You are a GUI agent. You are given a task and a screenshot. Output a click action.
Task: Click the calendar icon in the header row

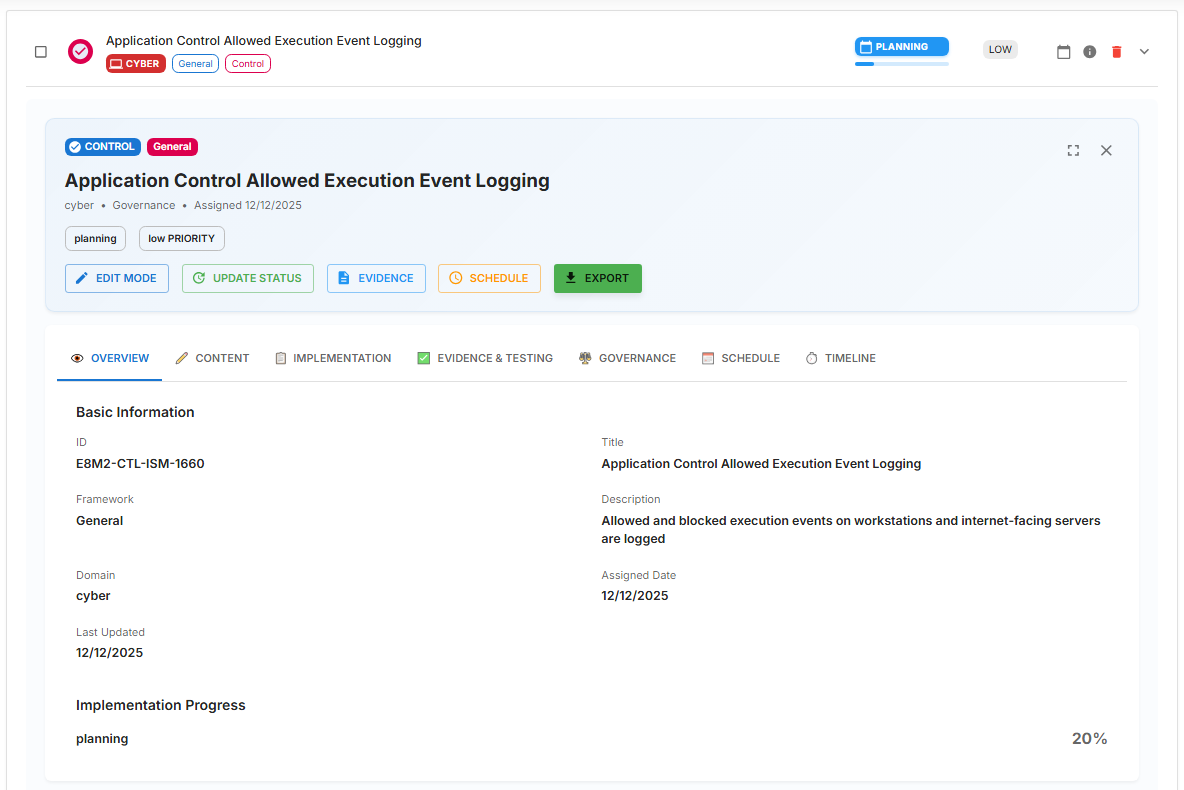[x=1063, y=52]
